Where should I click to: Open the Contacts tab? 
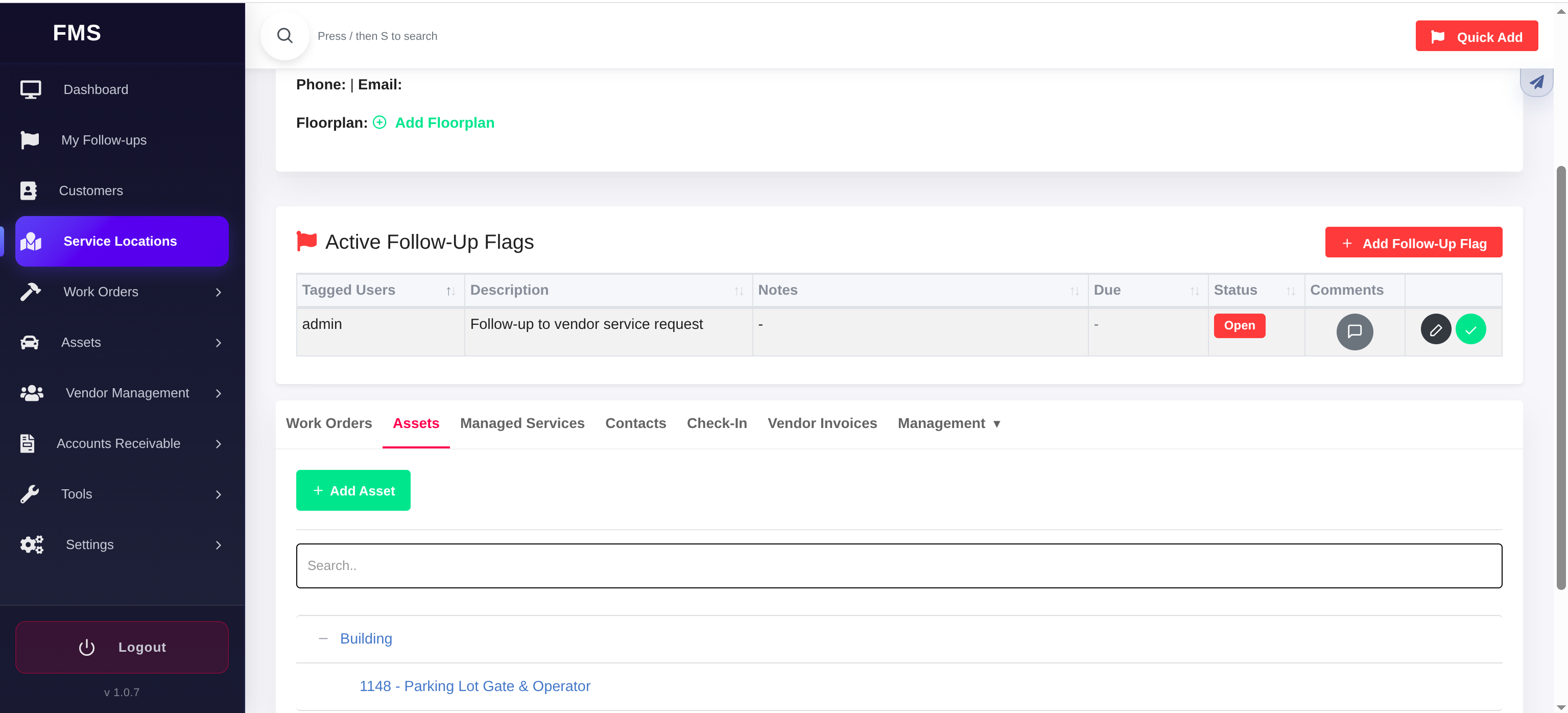pyautogui.click(x=635, y=423)
